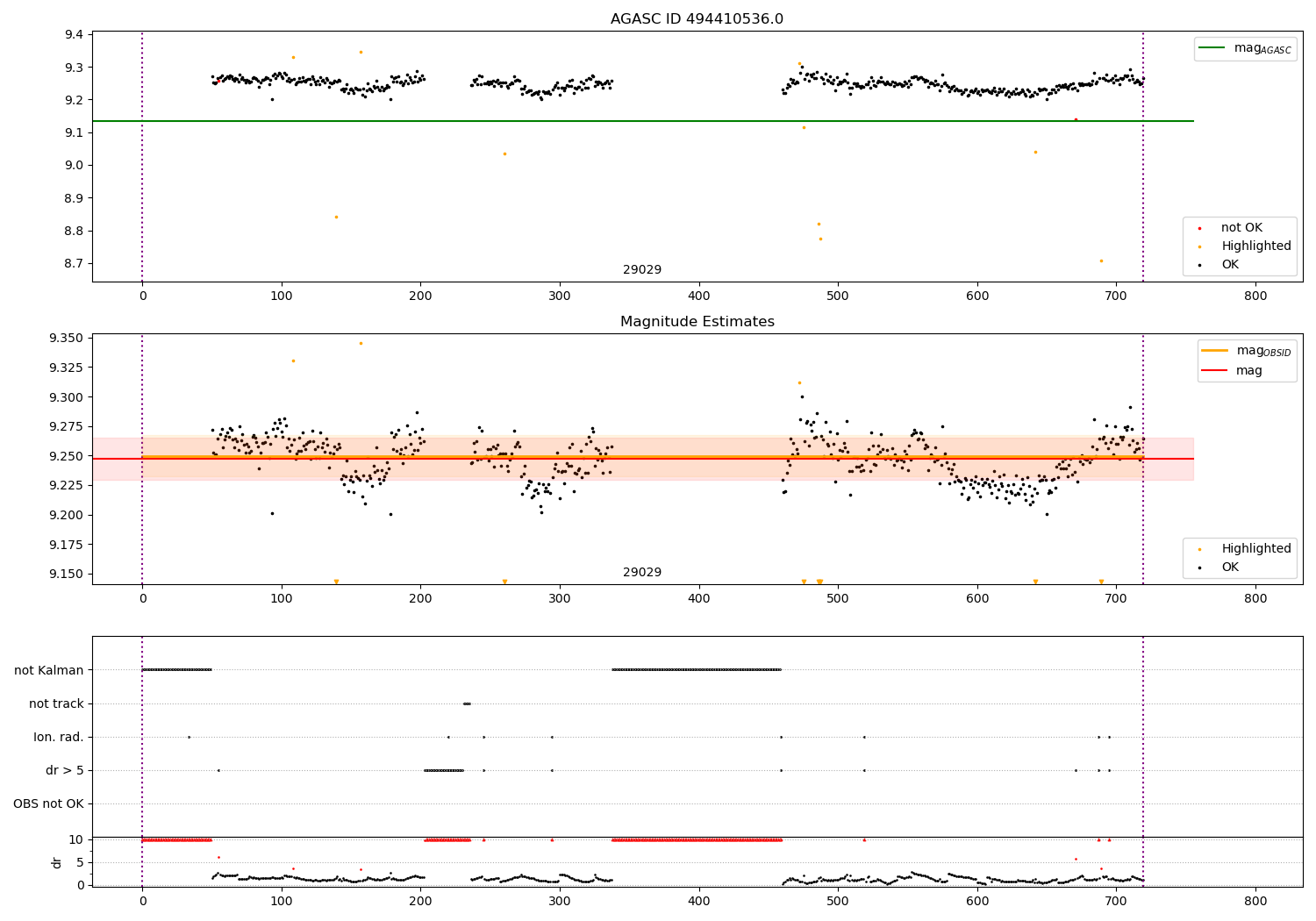Select the mag AGASC legend label in top plot
Image resolution: width=1316 pixels, height=921 pixels.
pyautogui.click(x=1262, y=48)
